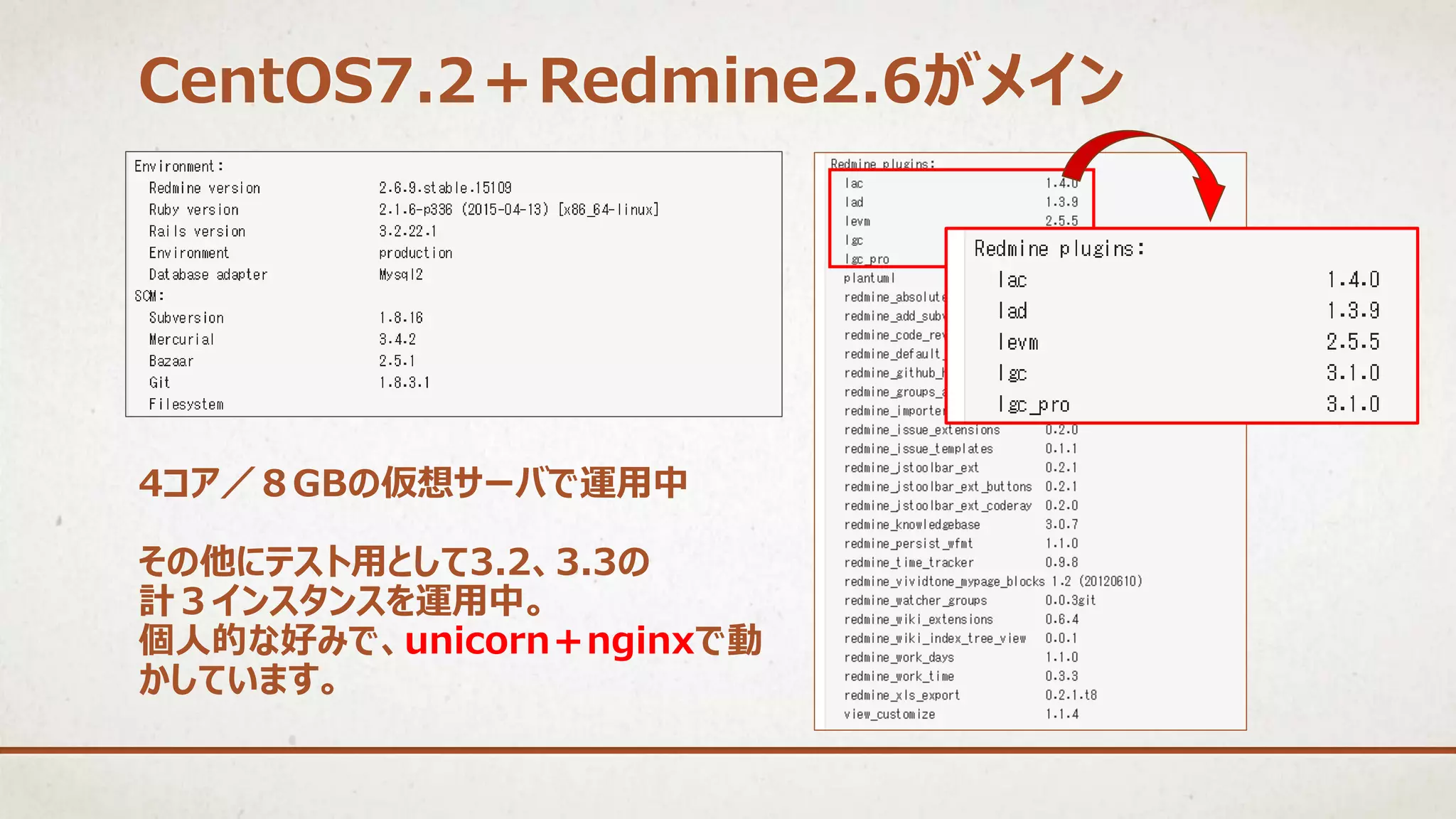Click version '2.5.5' in enlarged callout
Screen dimensions: 1456x819
click(1353, 342)
